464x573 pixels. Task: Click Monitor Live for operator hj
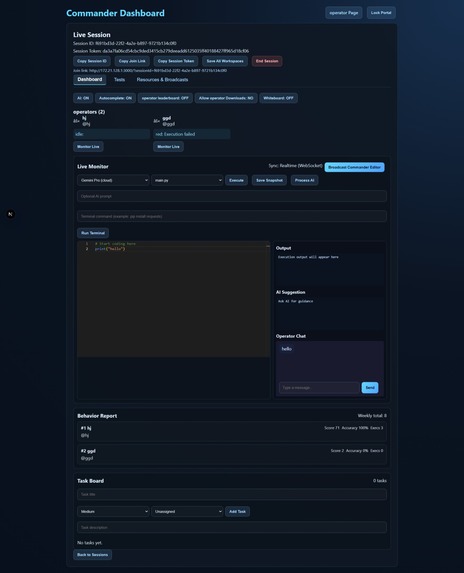[x=88, y=147]
